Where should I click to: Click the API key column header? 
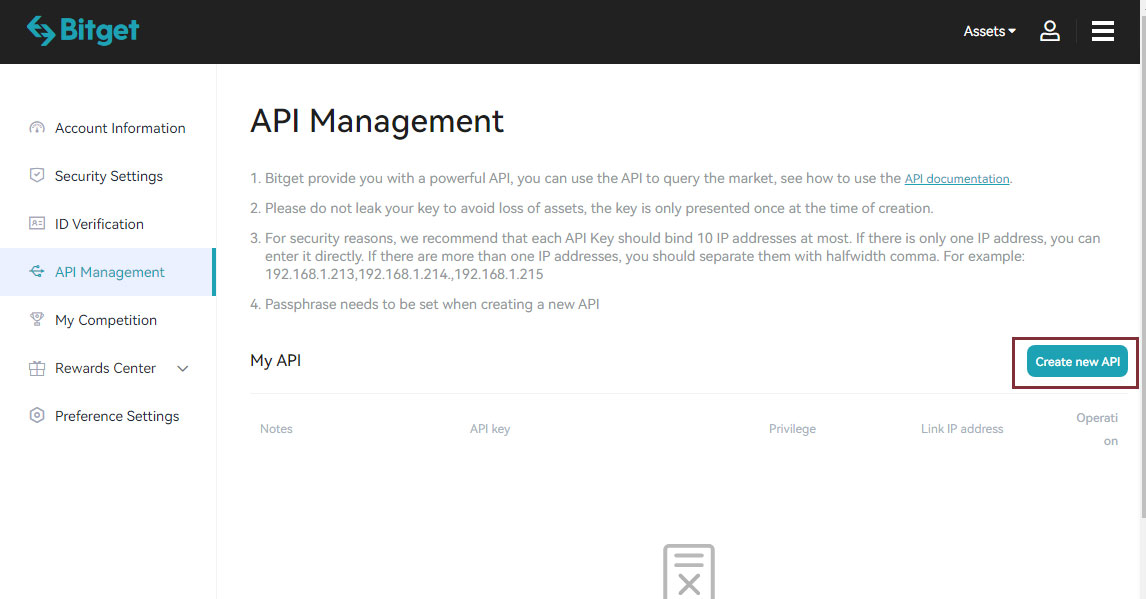(490, 429)
